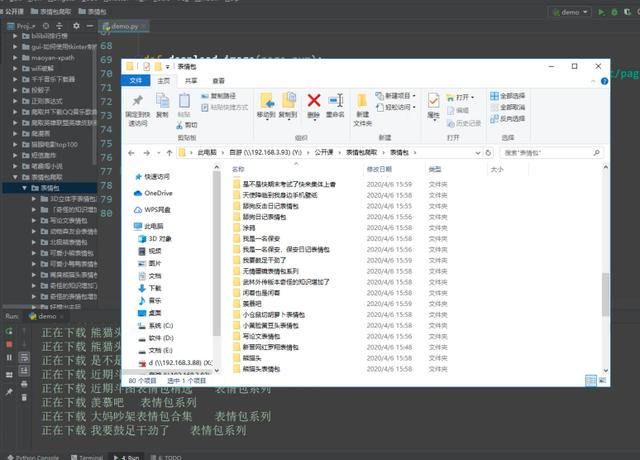Click Invert selection (反向选择) in ribbon
Image resolution: width=640 pixels, height=460 pixels.
tap(507, 119)
